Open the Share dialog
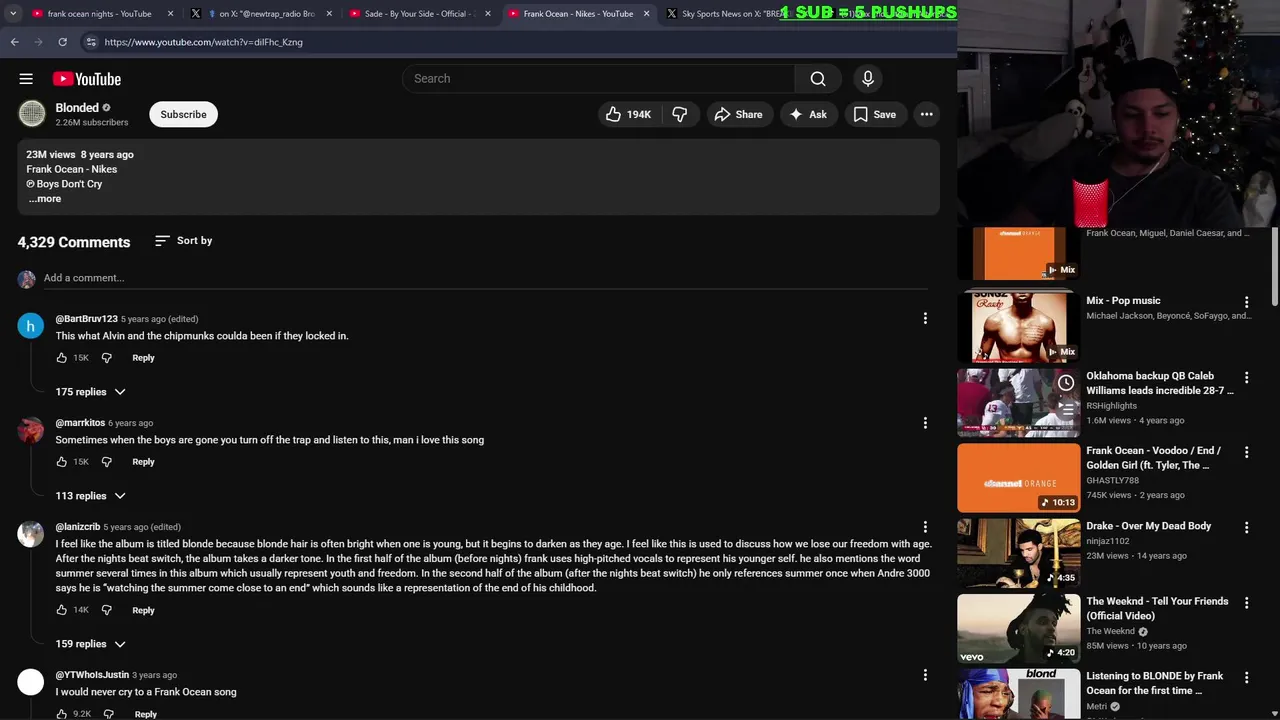 point(738,114)
